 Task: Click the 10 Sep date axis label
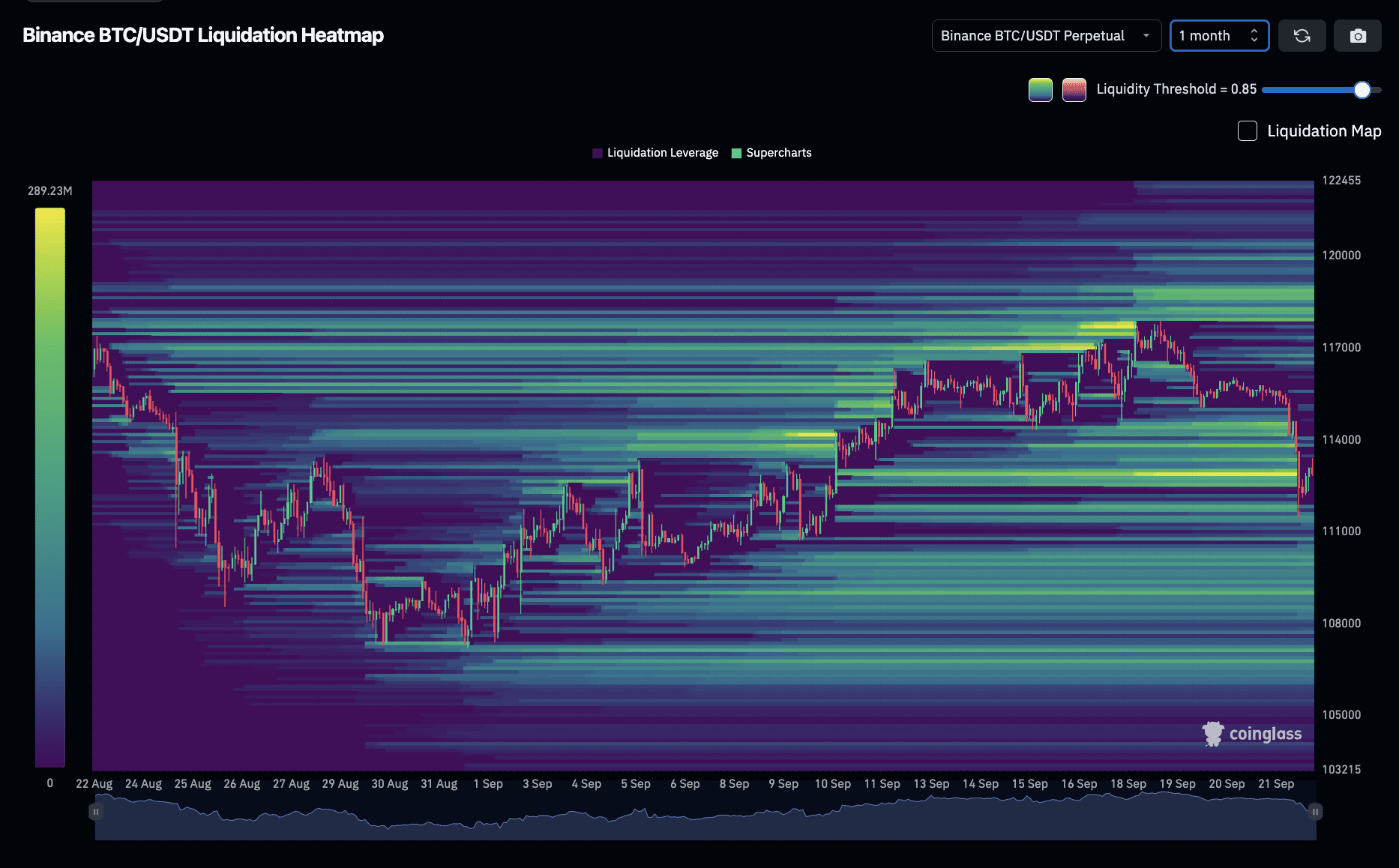[x=833, y=784]
